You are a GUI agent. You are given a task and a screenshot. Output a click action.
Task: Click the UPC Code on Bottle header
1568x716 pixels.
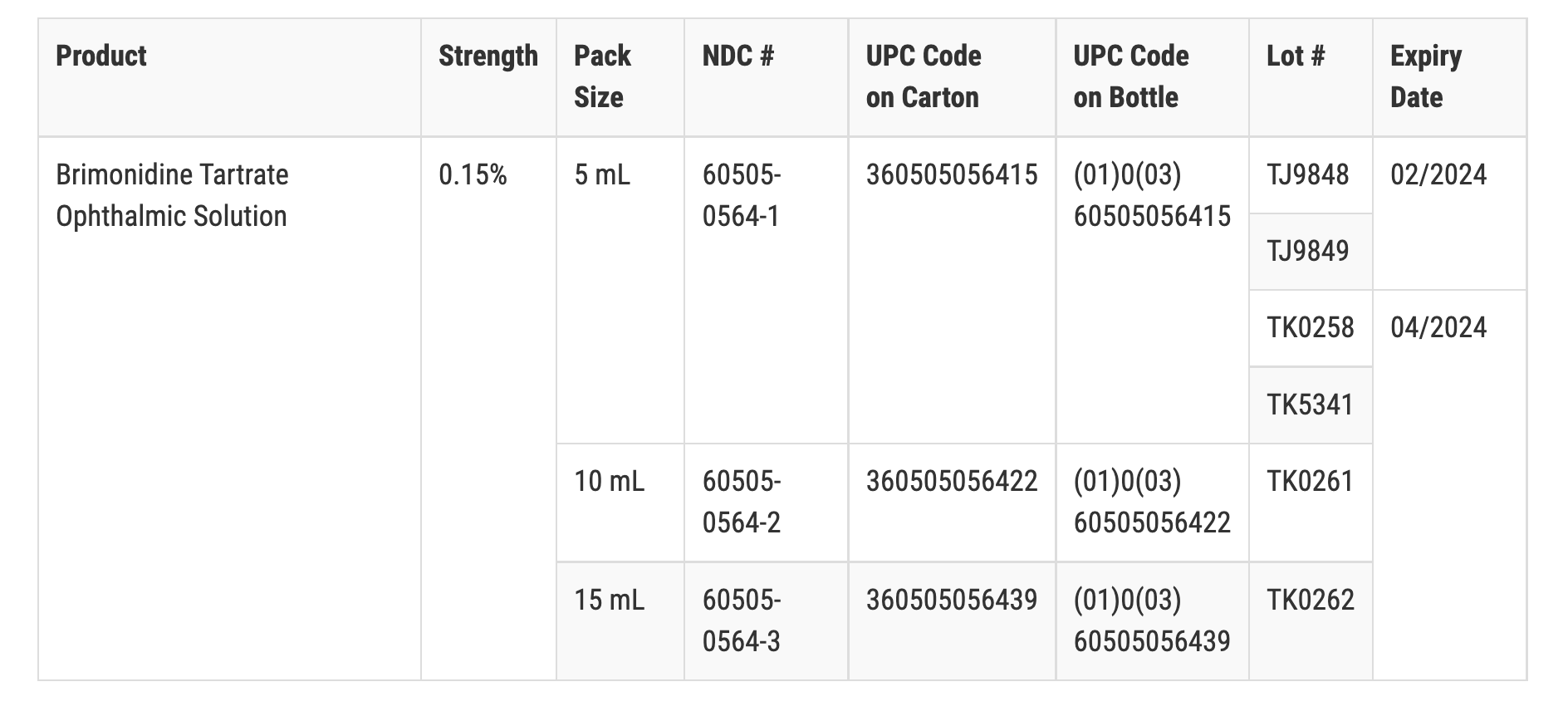point(1130,76)
